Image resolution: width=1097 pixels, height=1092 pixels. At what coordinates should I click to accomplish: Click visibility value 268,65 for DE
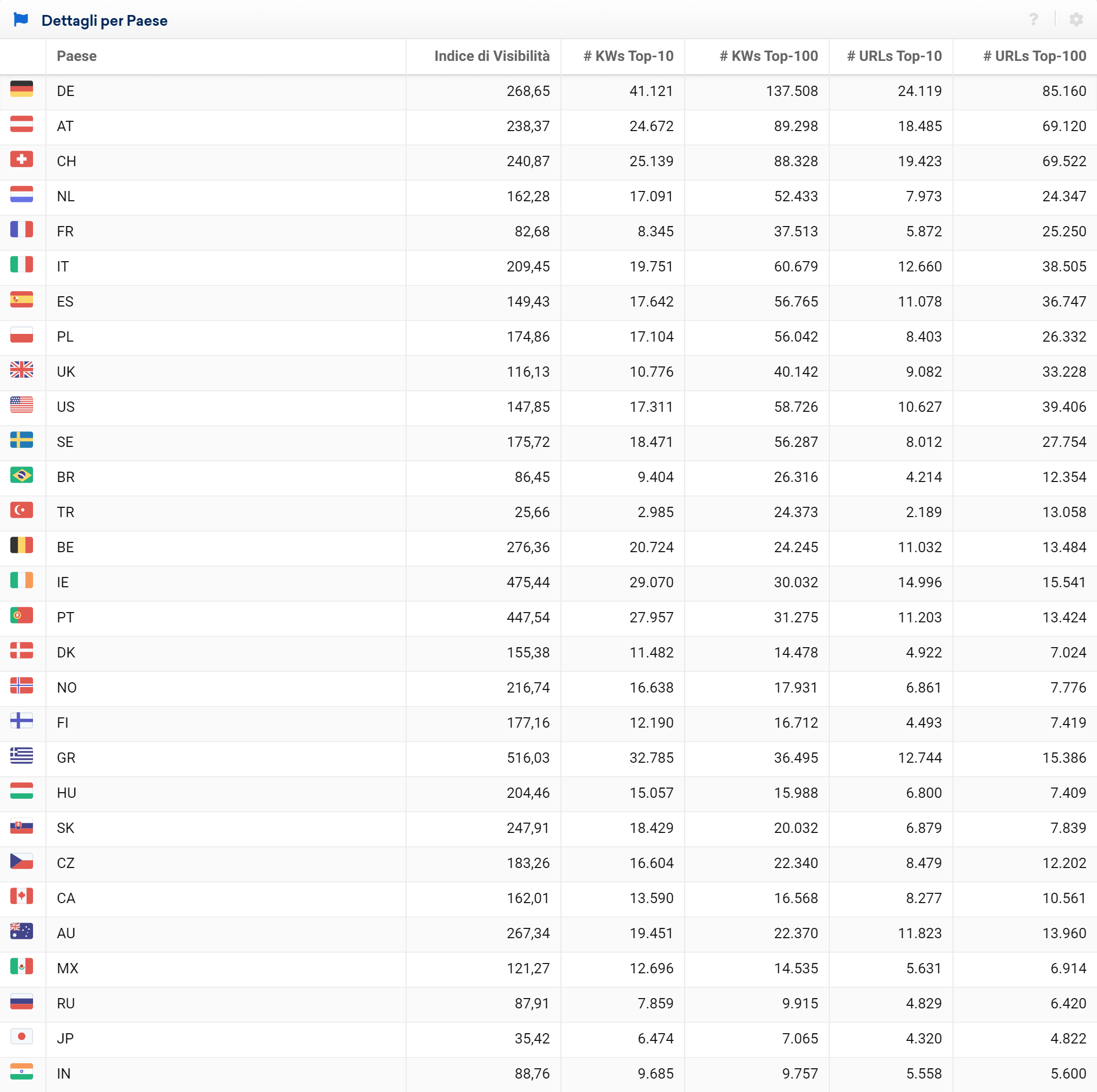pos(528,91)
